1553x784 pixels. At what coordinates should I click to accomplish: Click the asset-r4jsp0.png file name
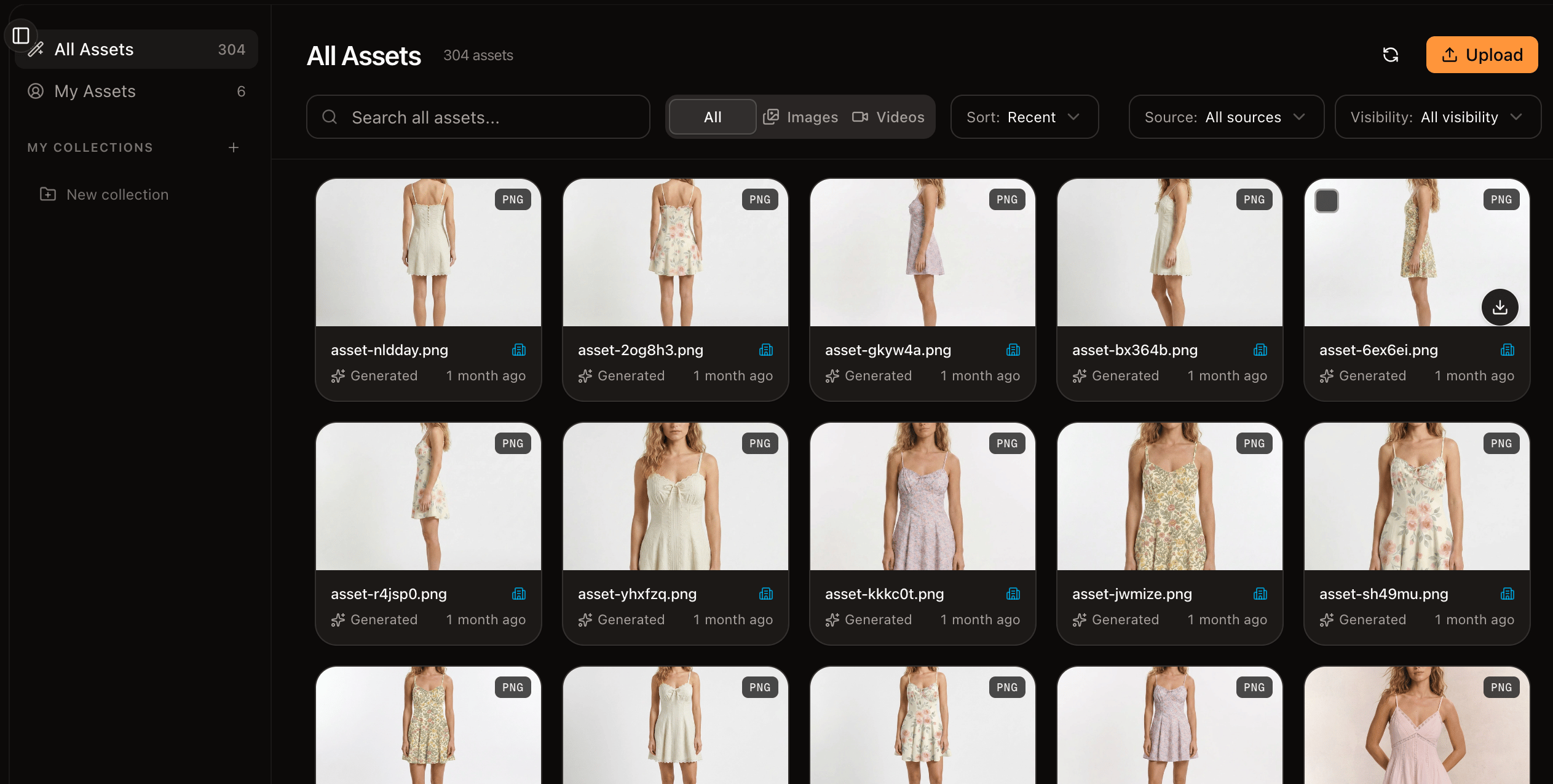coord(389,594)
